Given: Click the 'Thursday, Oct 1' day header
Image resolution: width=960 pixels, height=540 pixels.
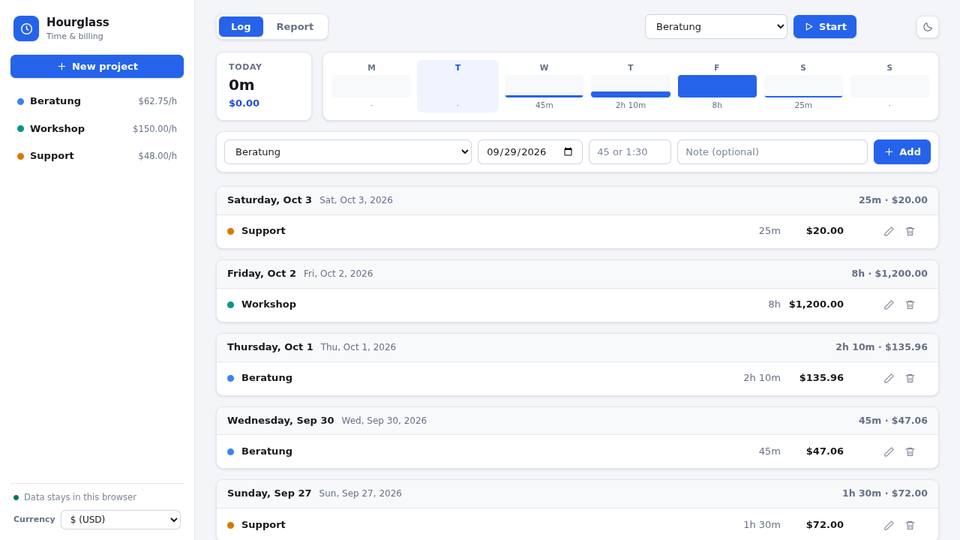Looking at the screenshot, I should click(x=577, y=347).
